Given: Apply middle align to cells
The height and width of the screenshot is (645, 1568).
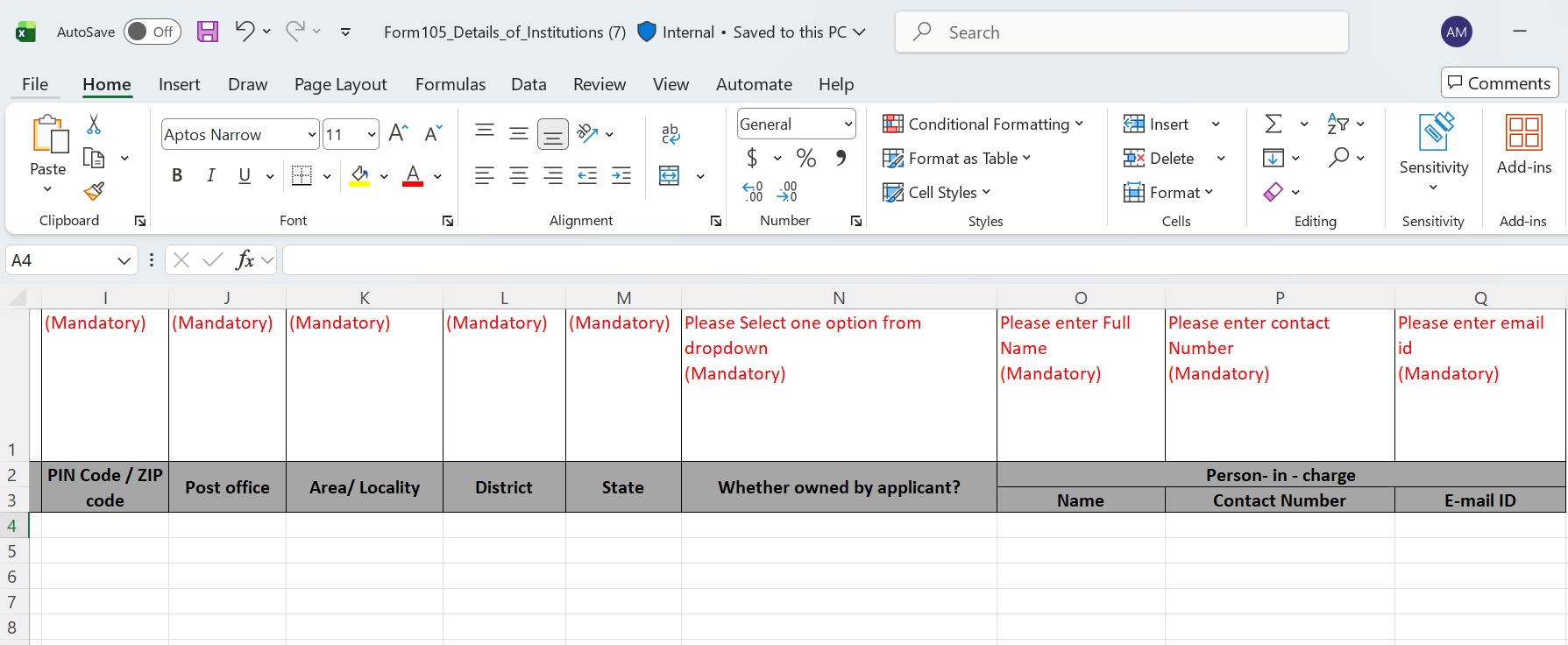Looking at the screenshot, I should pos(519,133).
